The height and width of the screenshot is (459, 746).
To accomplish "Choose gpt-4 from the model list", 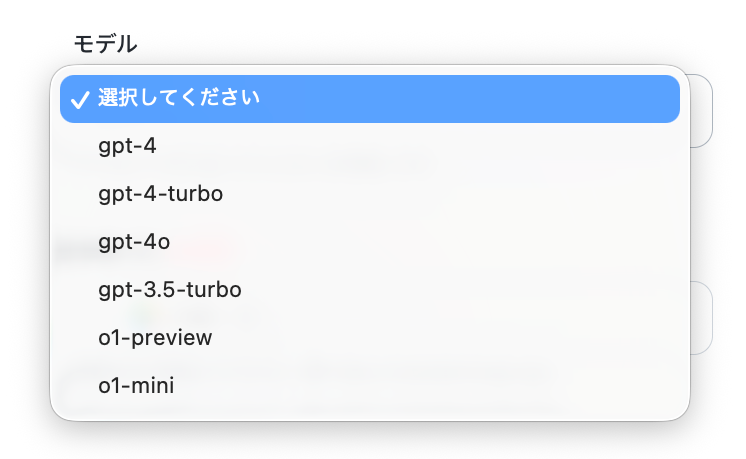I will point(370,146).
